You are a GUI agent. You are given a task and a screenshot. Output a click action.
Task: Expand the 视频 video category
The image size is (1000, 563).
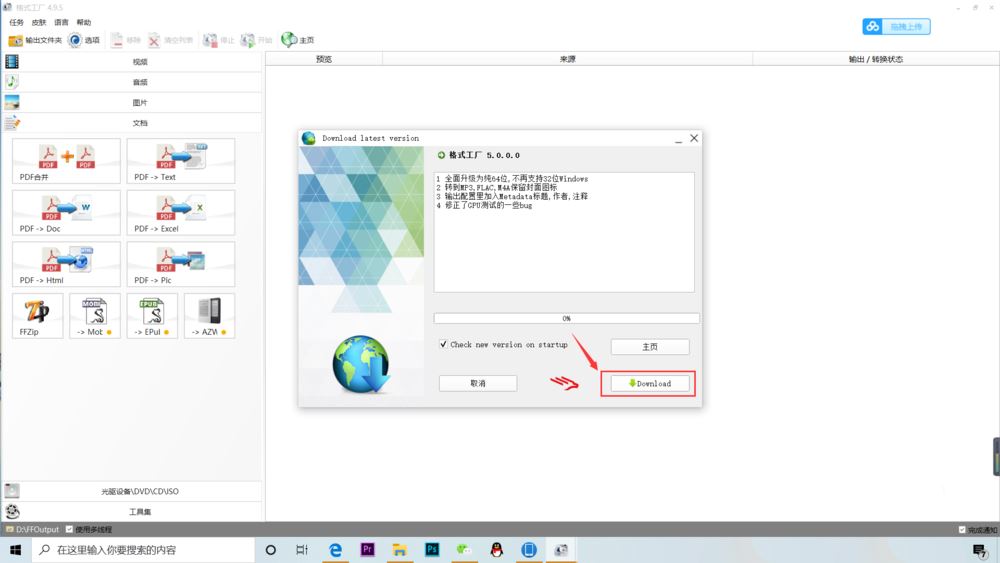(132, 62)
